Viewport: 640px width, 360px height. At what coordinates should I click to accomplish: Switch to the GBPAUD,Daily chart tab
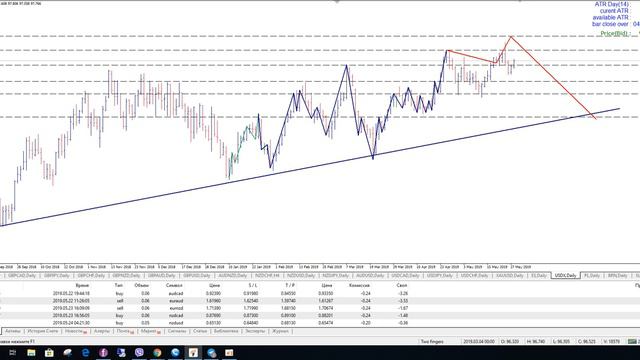(161, 276)
